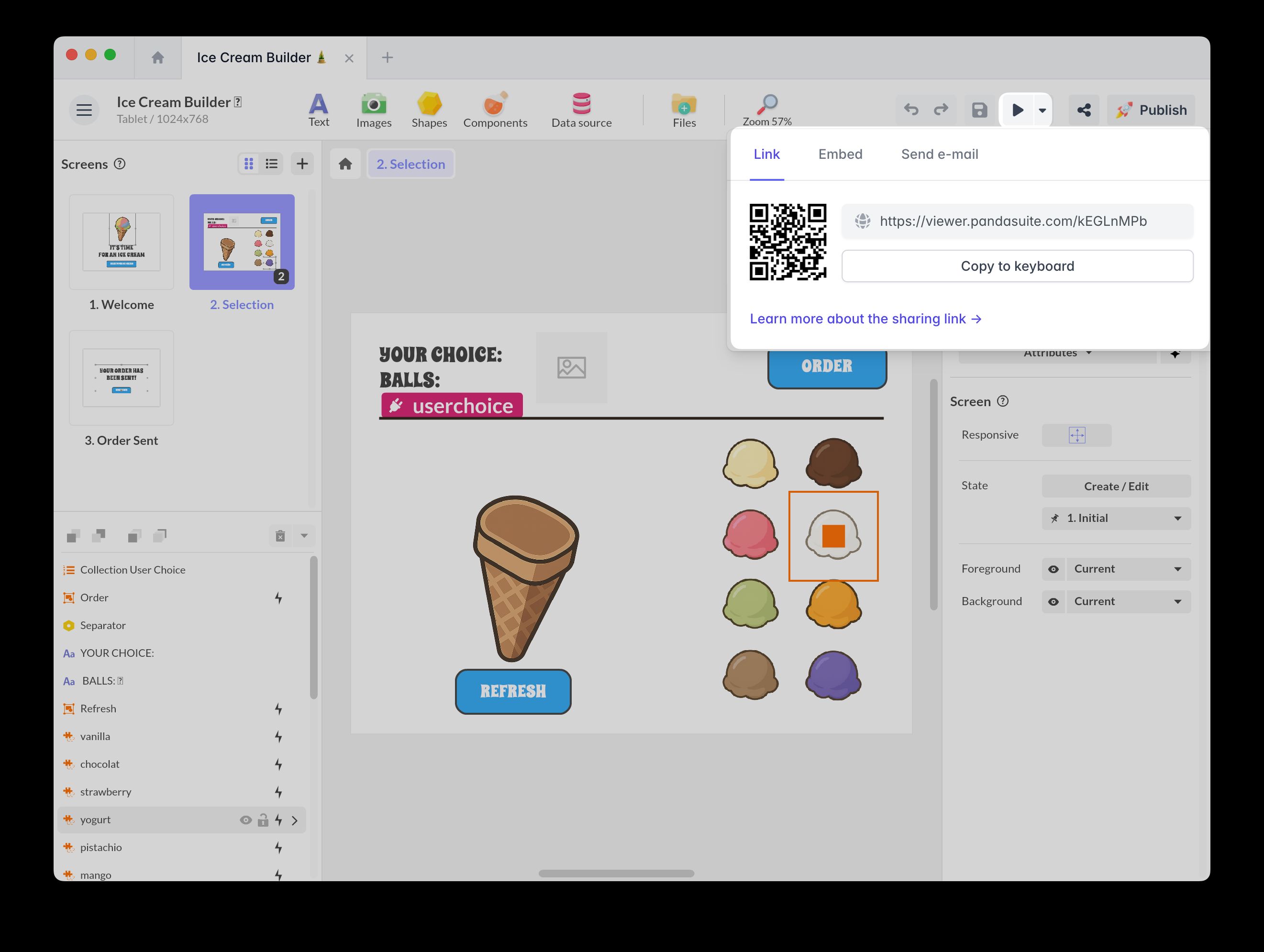This screenshot has width=1264, height=952.
Task: Open Learn more about the sharing link
Action: tap(865, 319)
